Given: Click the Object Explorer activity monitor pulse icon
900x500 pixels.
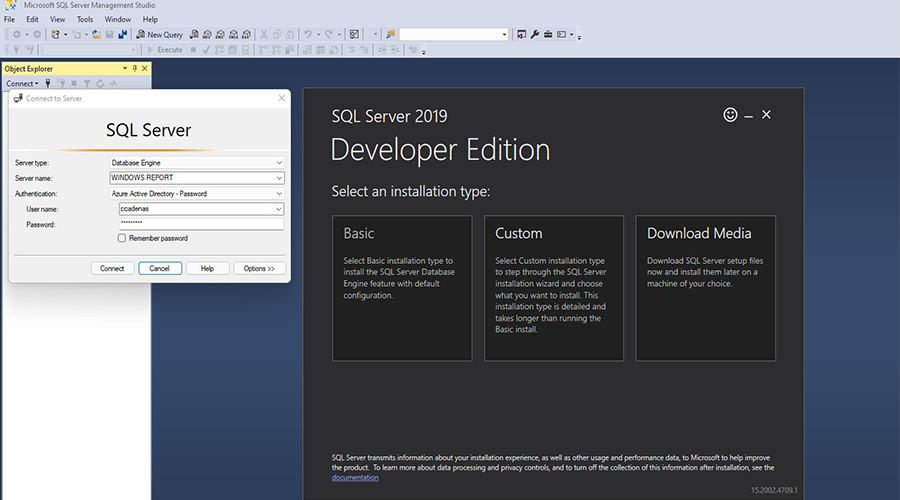Looking at the screenshot, I should point(113,84).
